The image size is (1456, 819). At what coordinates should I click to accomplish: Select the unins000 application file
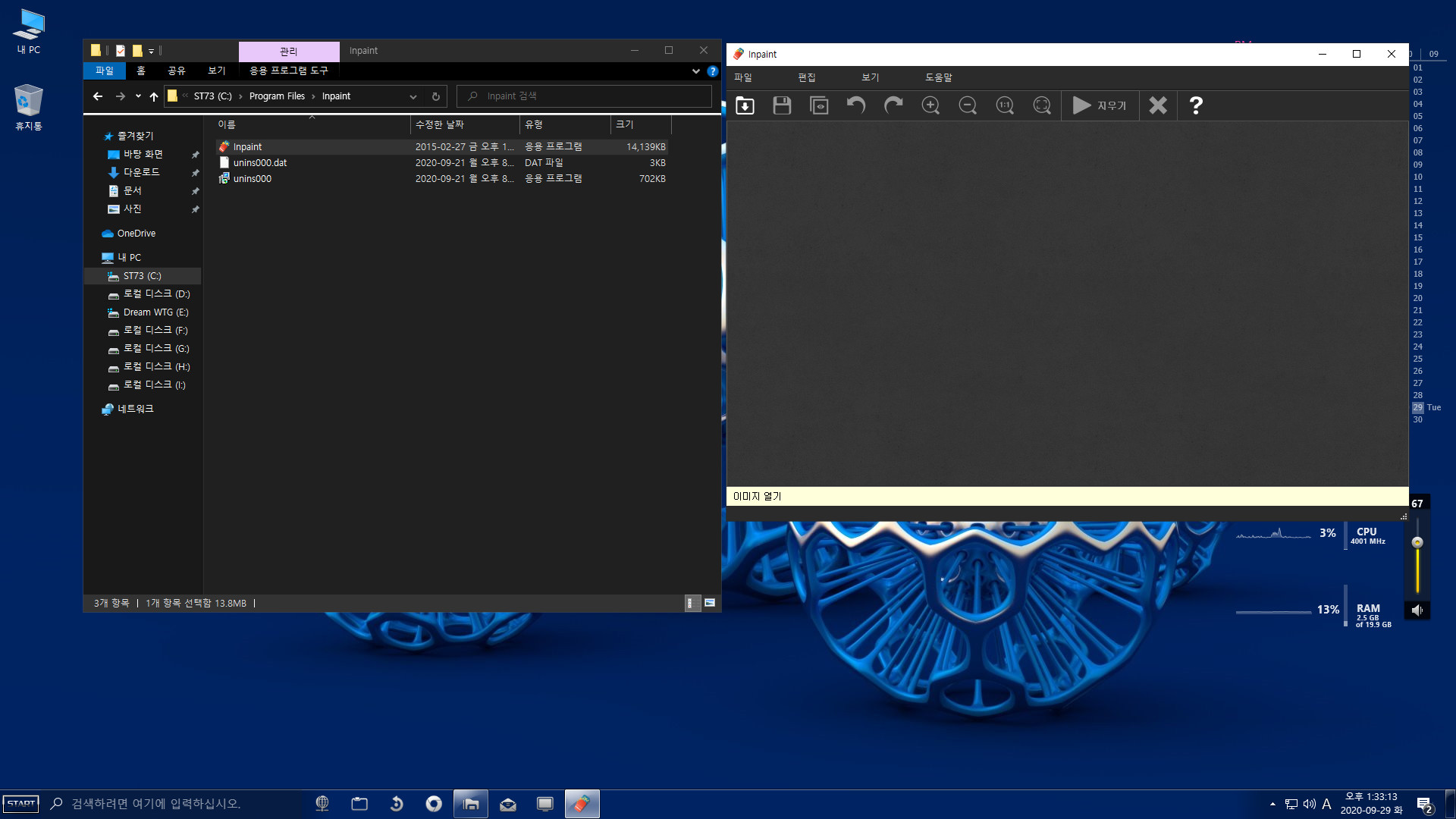(442, 179)
